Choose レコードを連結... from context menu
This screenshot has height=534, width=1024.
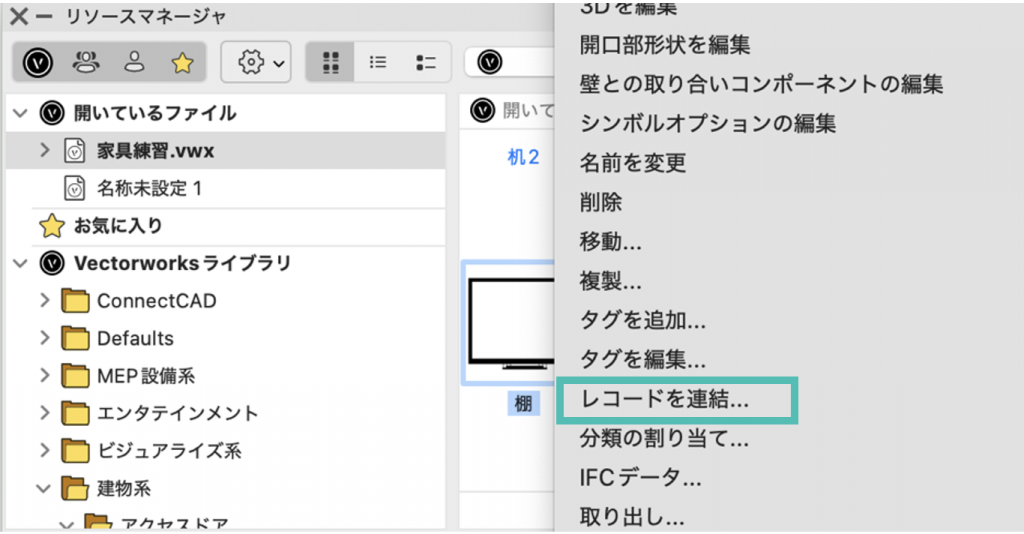point(664,399)
